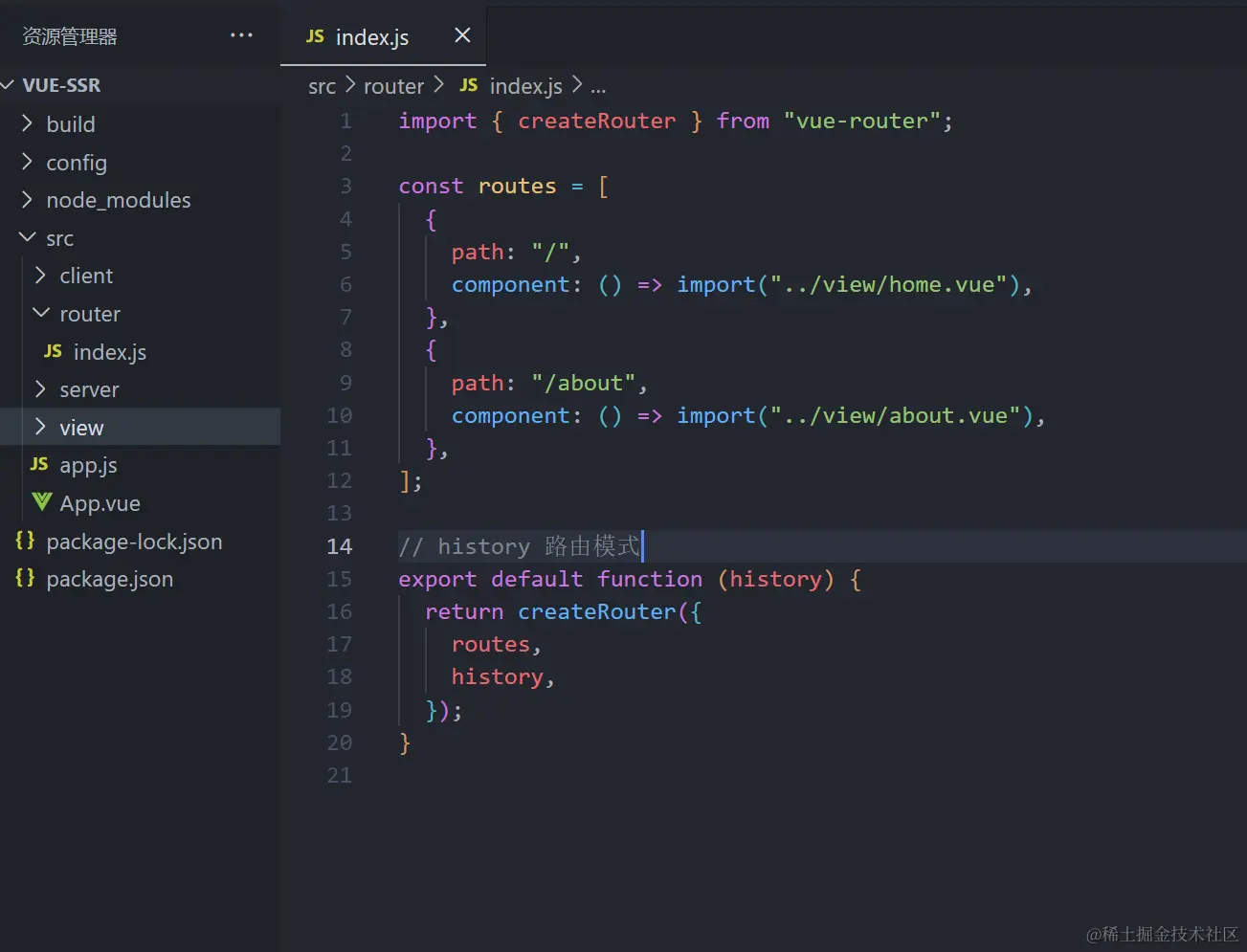
Task: Click line number 21 in the gutter
Action: click(x=340, y=775)
